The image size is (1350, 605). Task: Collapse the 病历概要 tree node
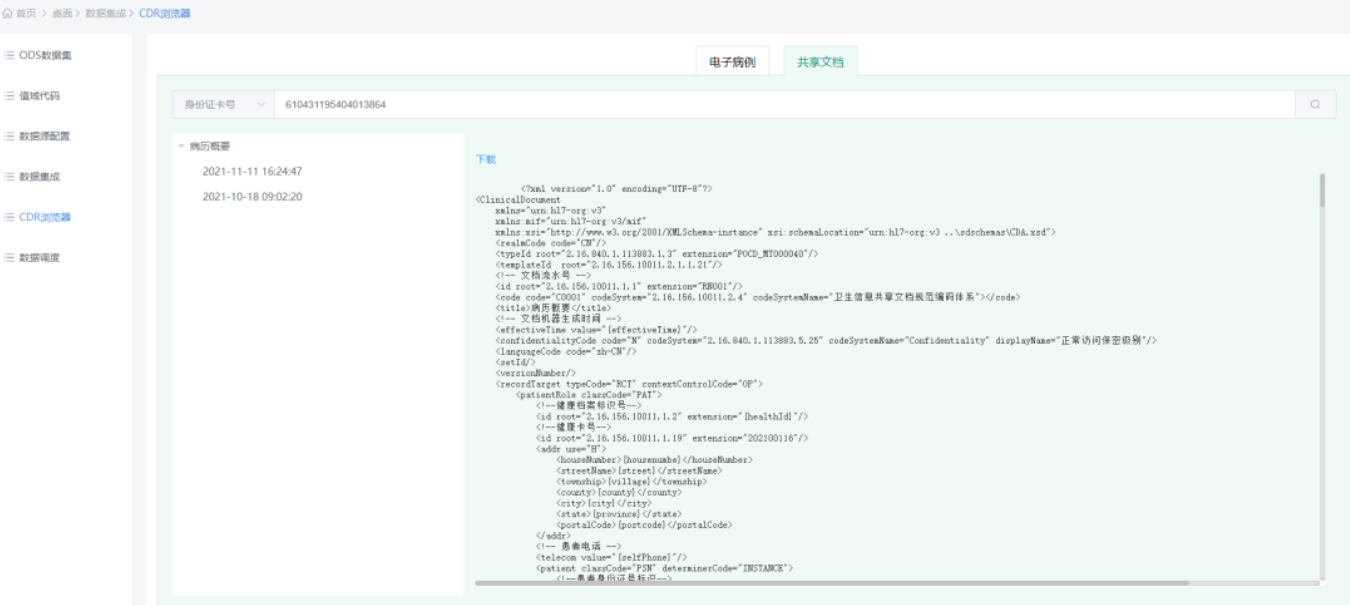click(182, 146)
